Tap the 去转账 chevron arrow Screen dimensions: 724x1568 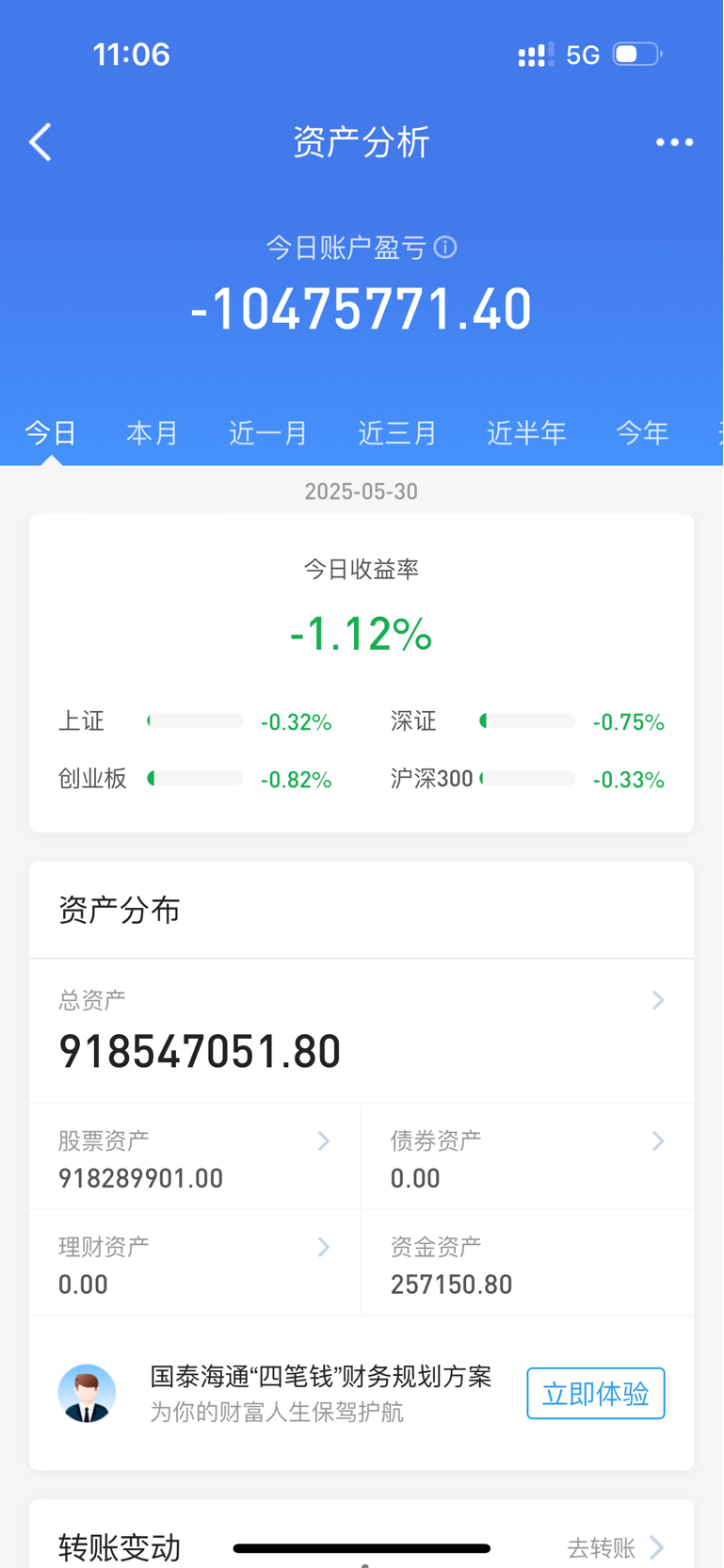(x=657, y=1547)
